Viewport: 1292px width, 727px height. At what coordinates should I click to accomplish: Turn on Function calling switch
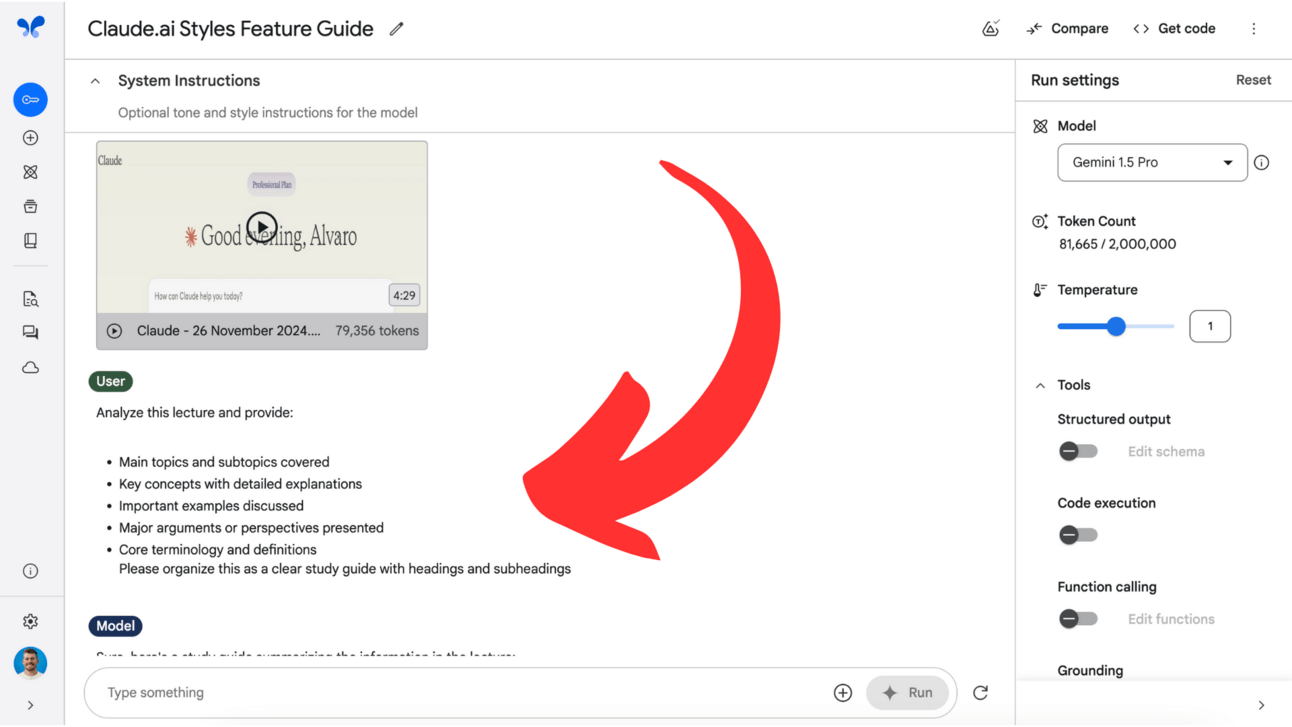[1078, 619]
